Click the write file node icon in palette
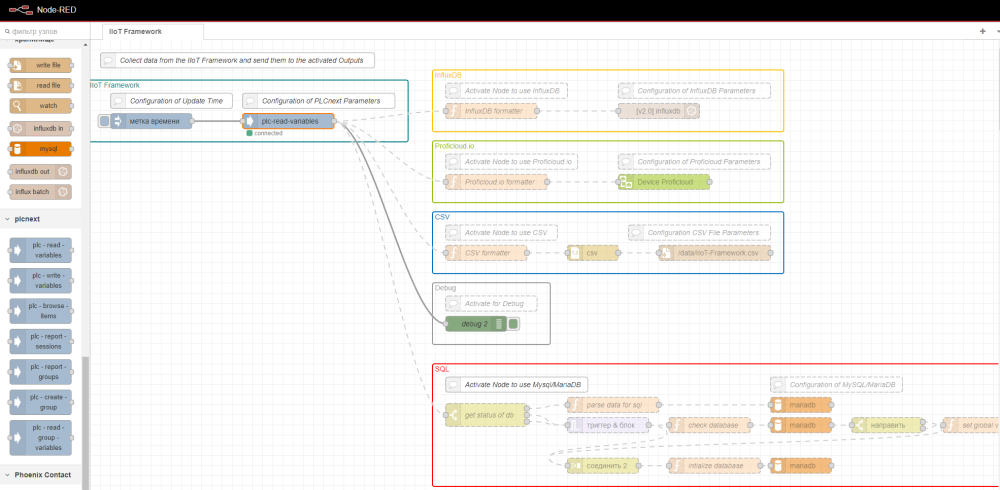The width and height of the screenshot is (1000, 490). point(18,64)
